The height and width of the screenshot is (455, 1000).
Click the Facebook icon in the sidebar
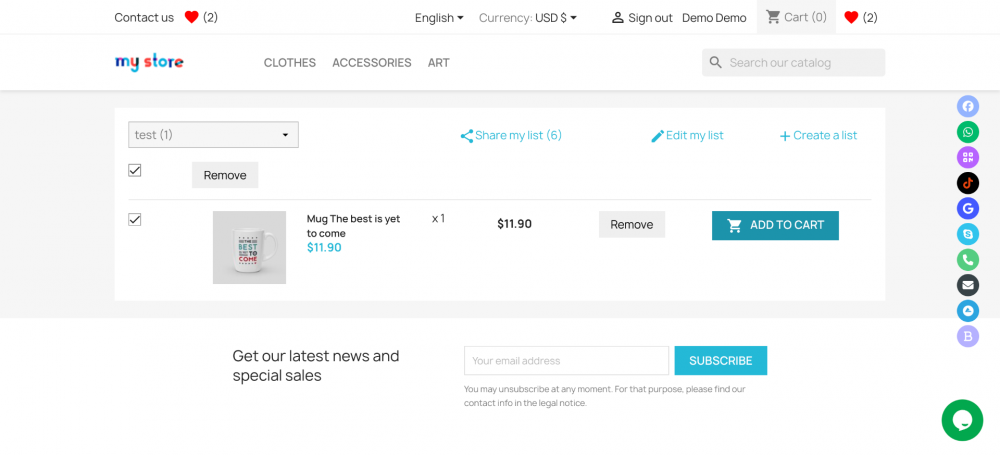[967, 106]
